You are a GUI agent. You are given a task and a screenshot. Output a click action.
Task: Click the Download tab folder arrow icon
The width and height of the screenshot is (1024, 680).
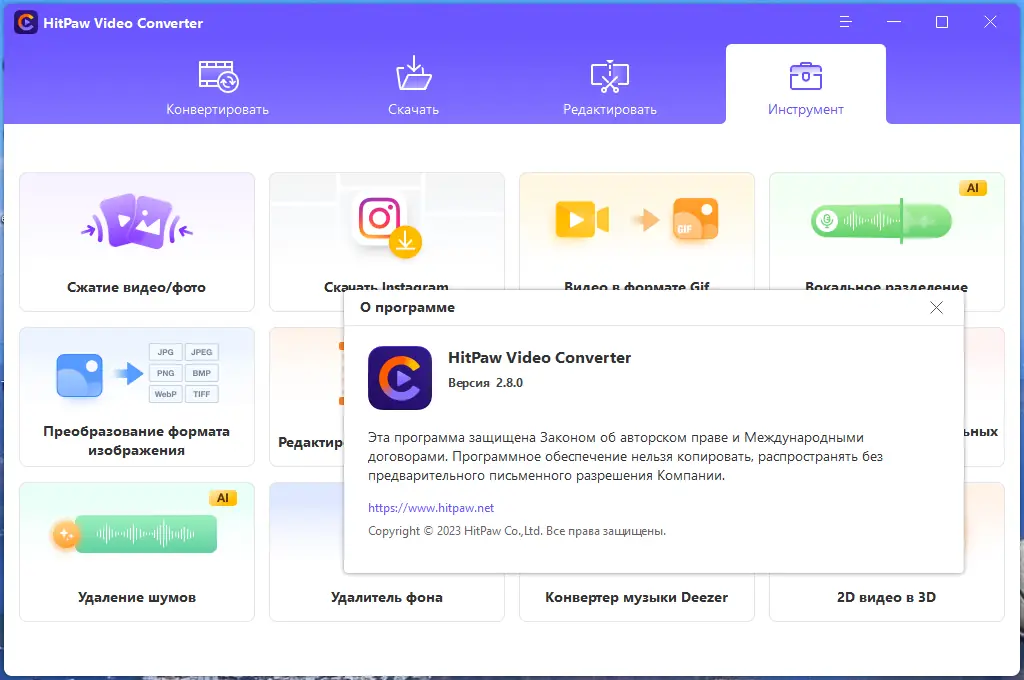[414, 74]
